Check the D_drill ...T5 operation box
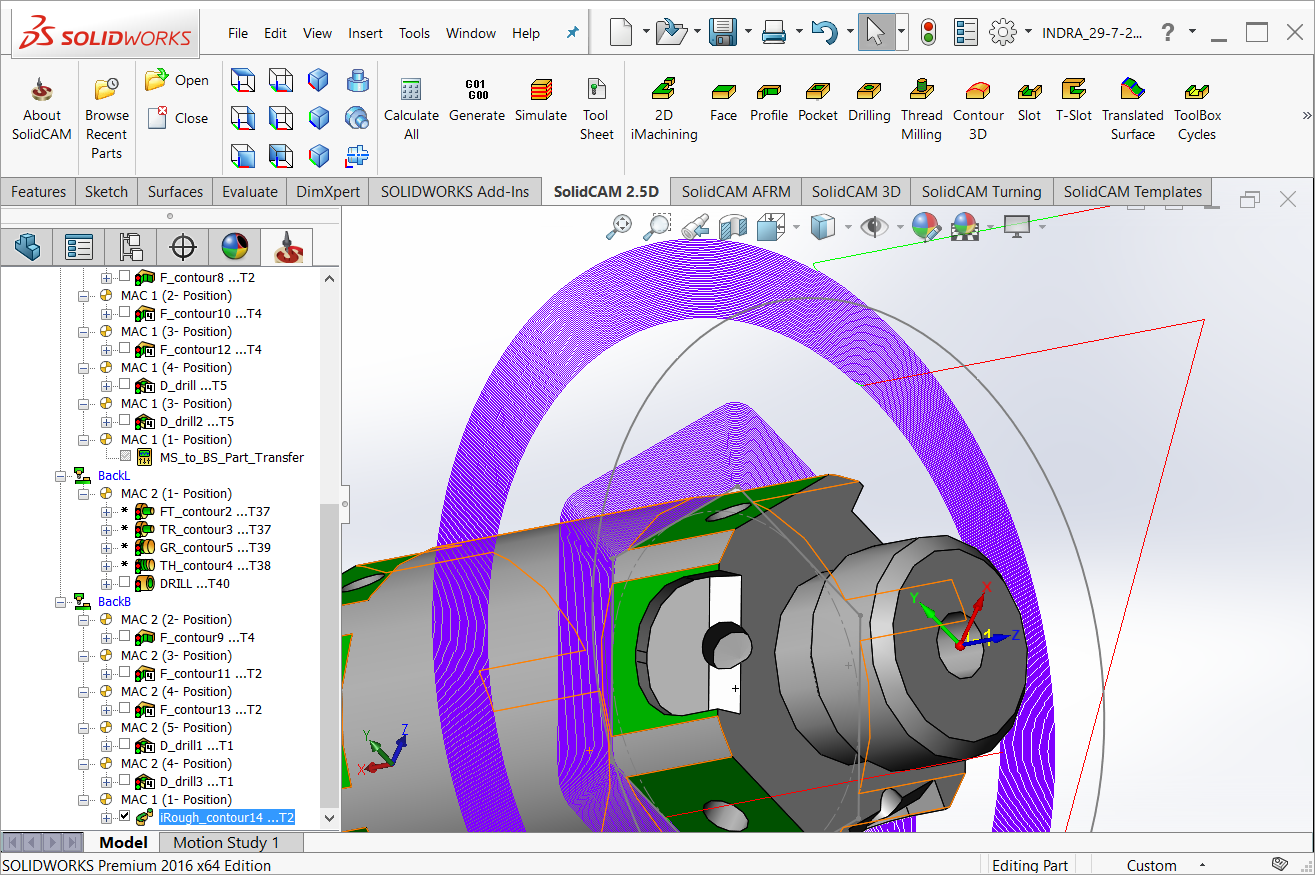The height and width of the screenshot is (875, 1315). pos(124,385)
